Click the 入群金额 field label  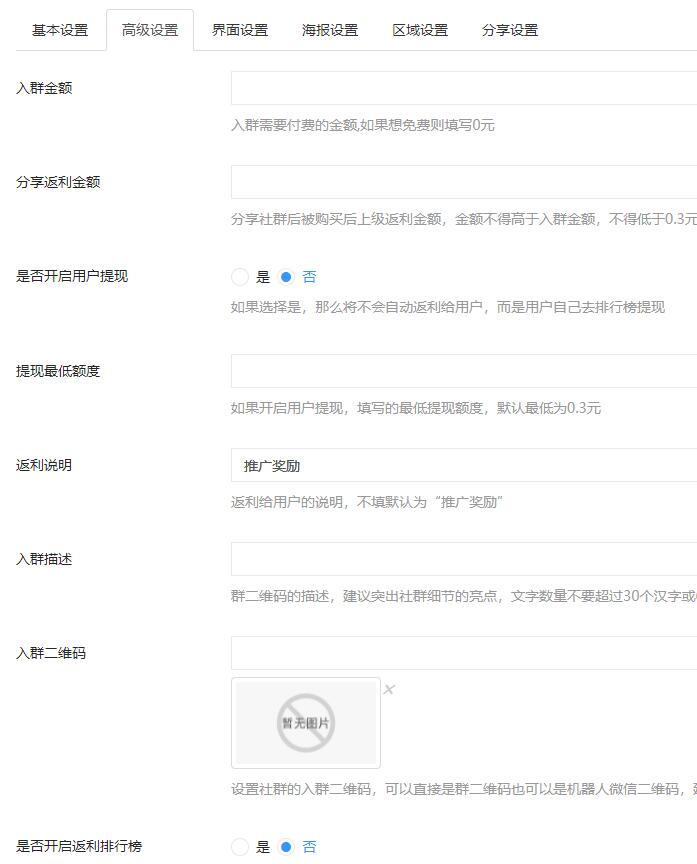click(x=44, y=88)
